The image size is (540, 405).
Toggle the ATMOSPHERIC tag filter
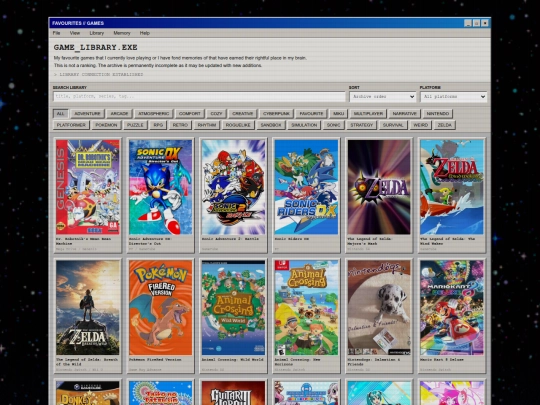click(154, 114)
